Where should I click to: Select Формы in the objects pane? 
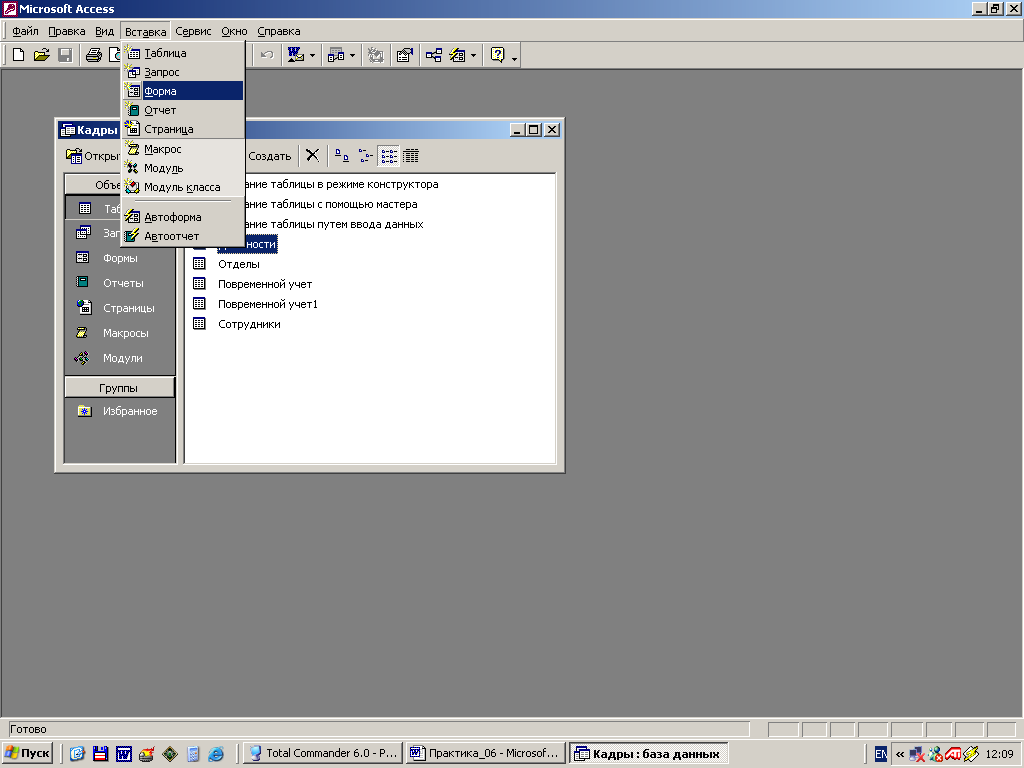(x=120, y=258)
